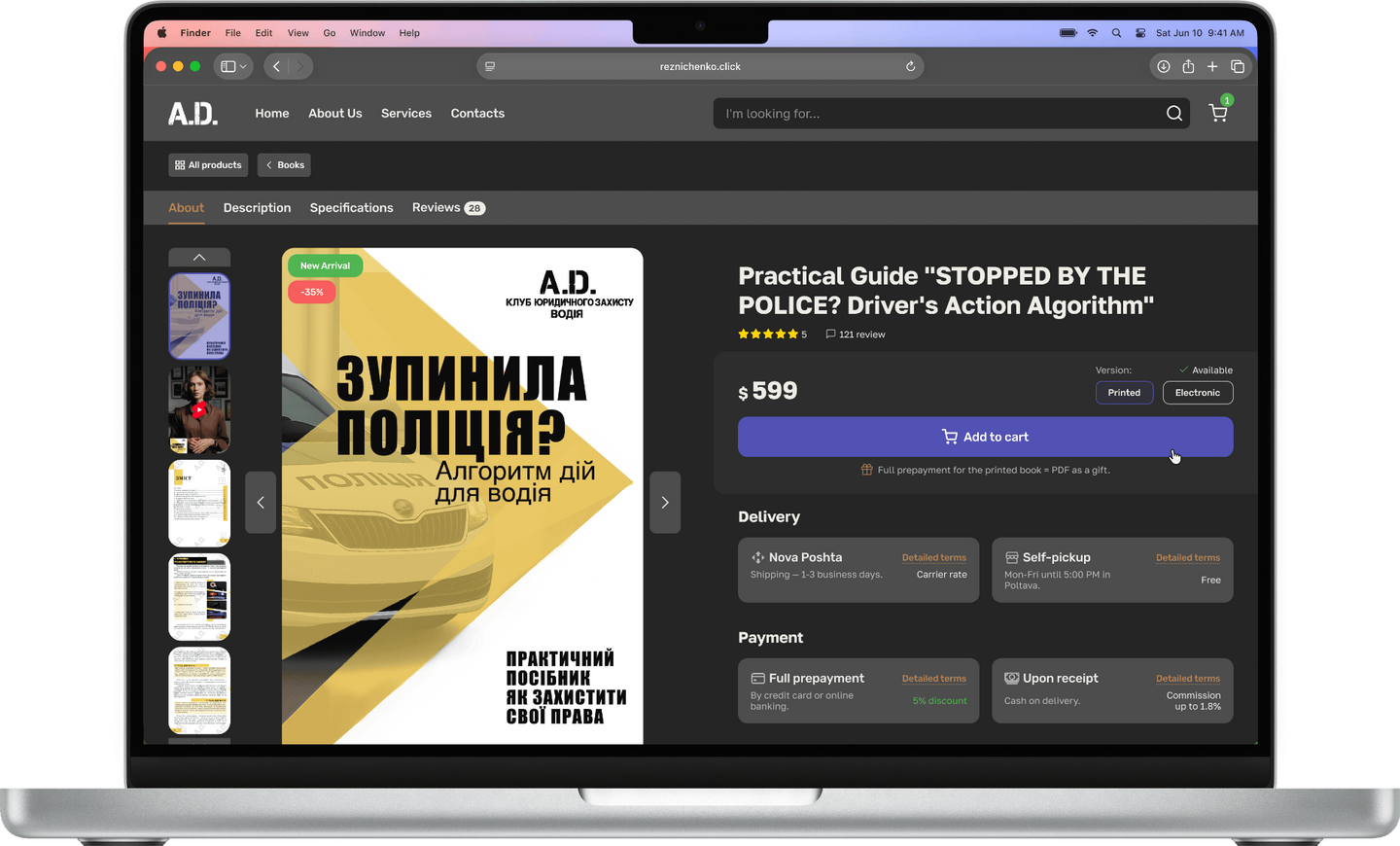Open Safari downloads icon

coord(1163,66)
